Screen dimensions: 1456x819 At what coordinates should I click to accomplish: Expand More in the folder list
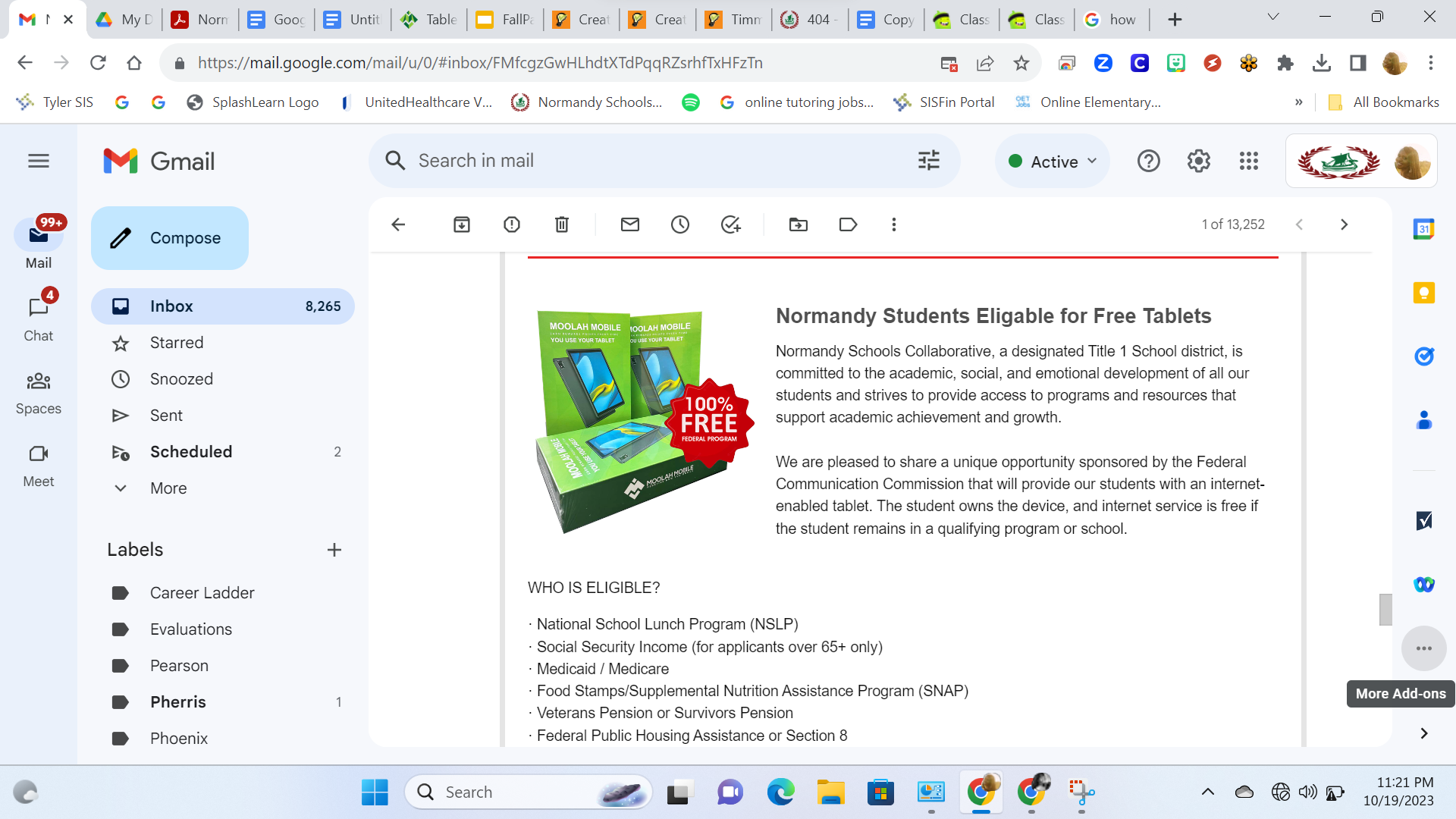click(x=168, y=488)
